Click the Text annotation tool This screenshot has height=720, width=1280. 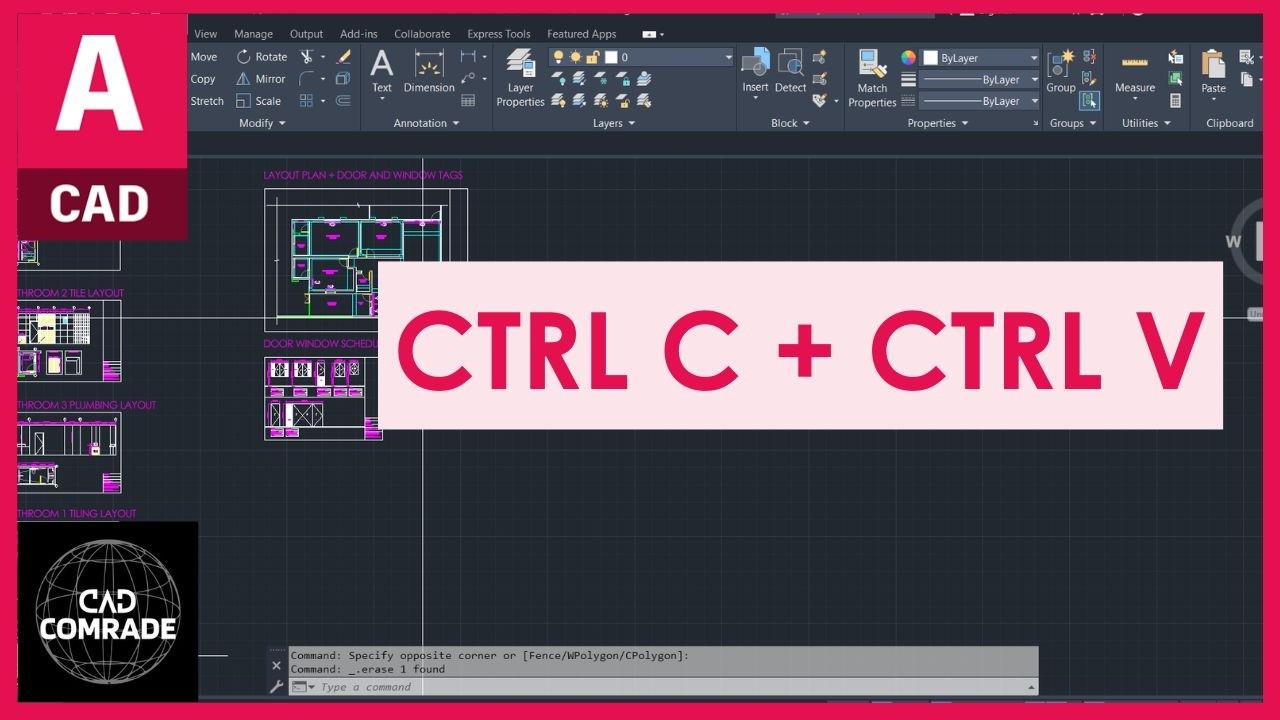point(382,72)
